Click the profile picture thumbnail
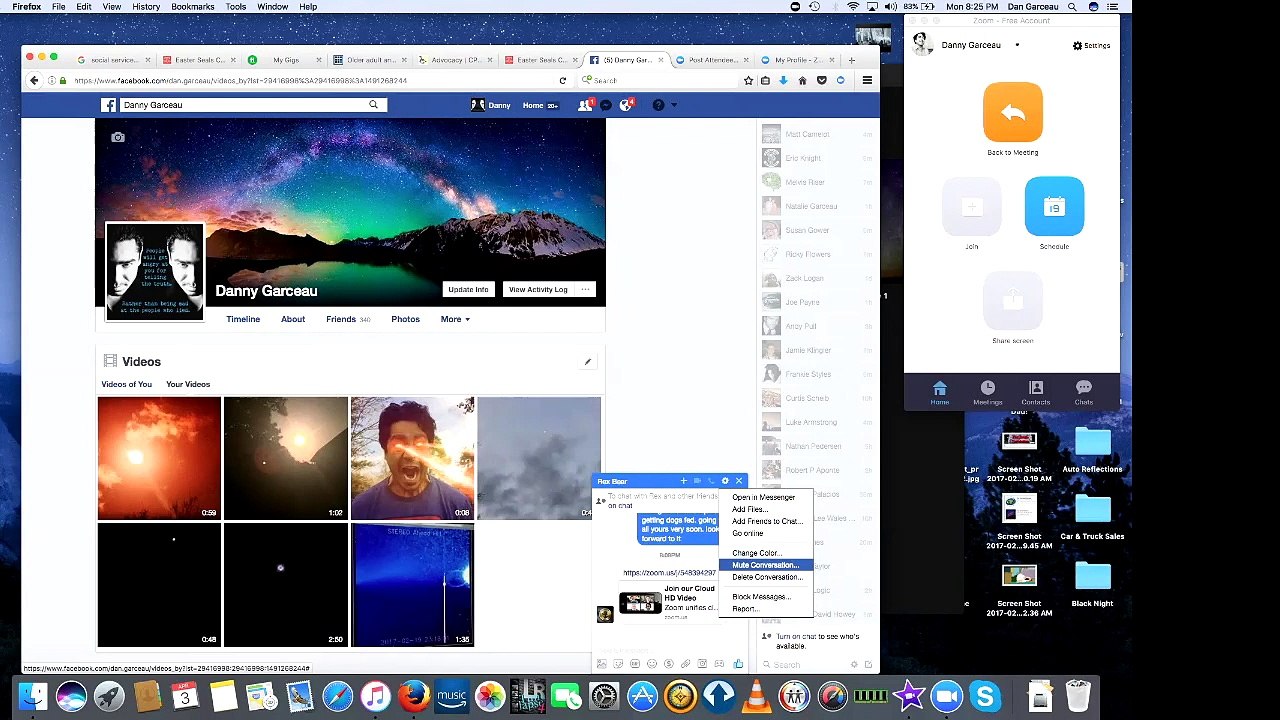 155,271
